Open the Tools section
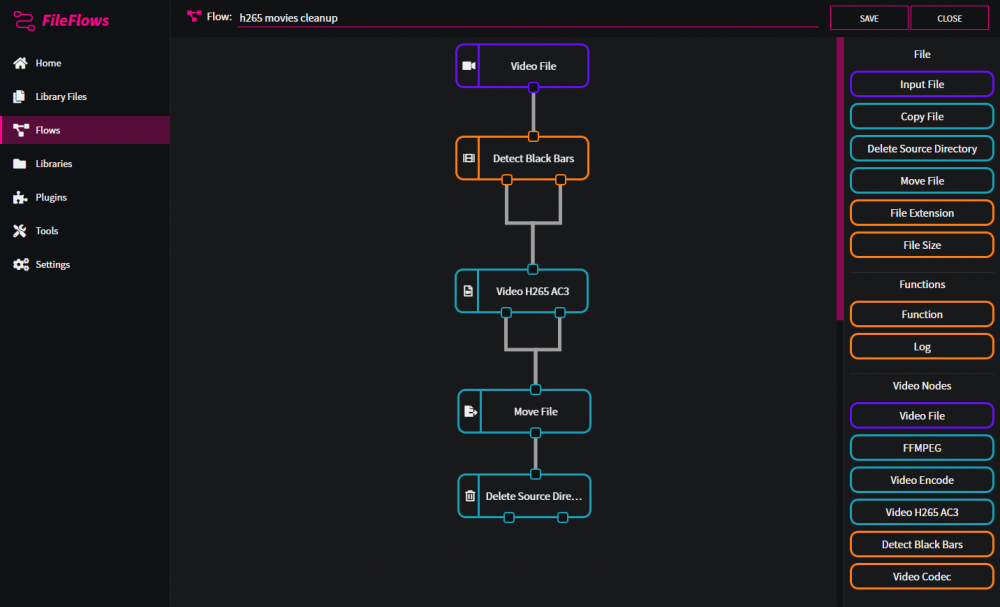The width and height of the screenshot is (1000, 607). tap(85, 231)
